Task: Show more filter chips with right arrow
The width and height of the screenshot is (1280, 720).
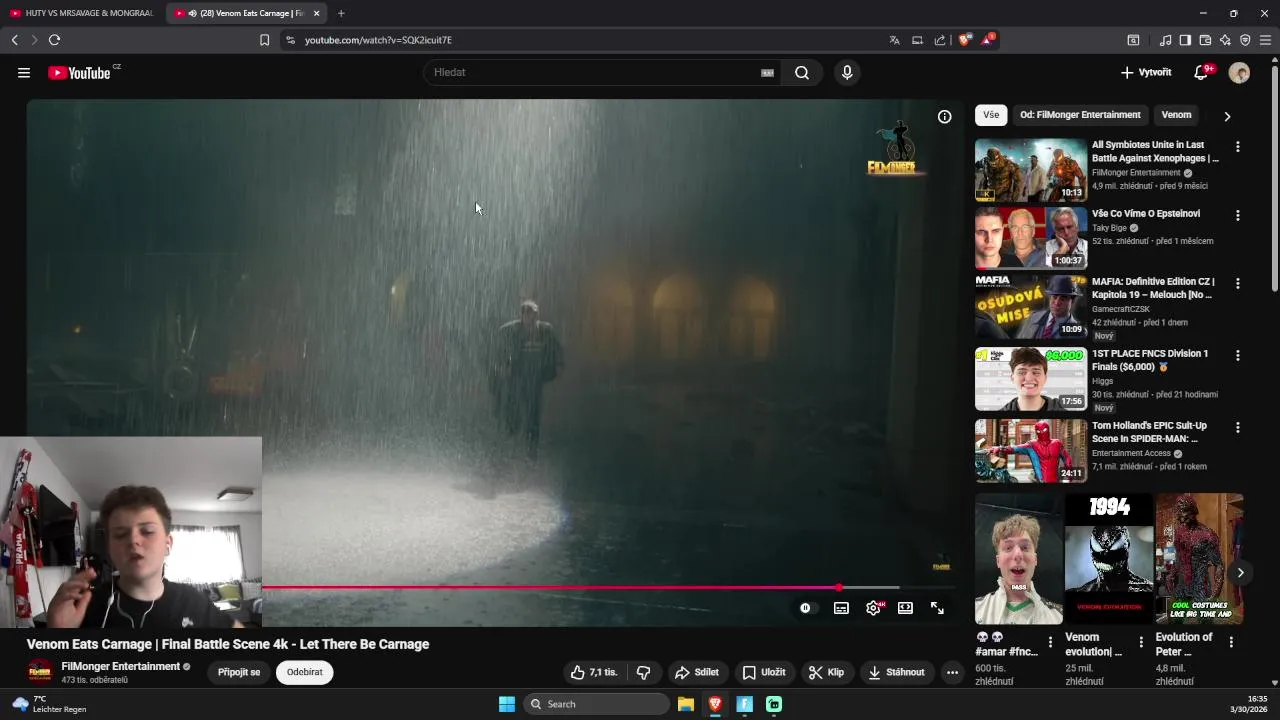Action: [1227, 116]
